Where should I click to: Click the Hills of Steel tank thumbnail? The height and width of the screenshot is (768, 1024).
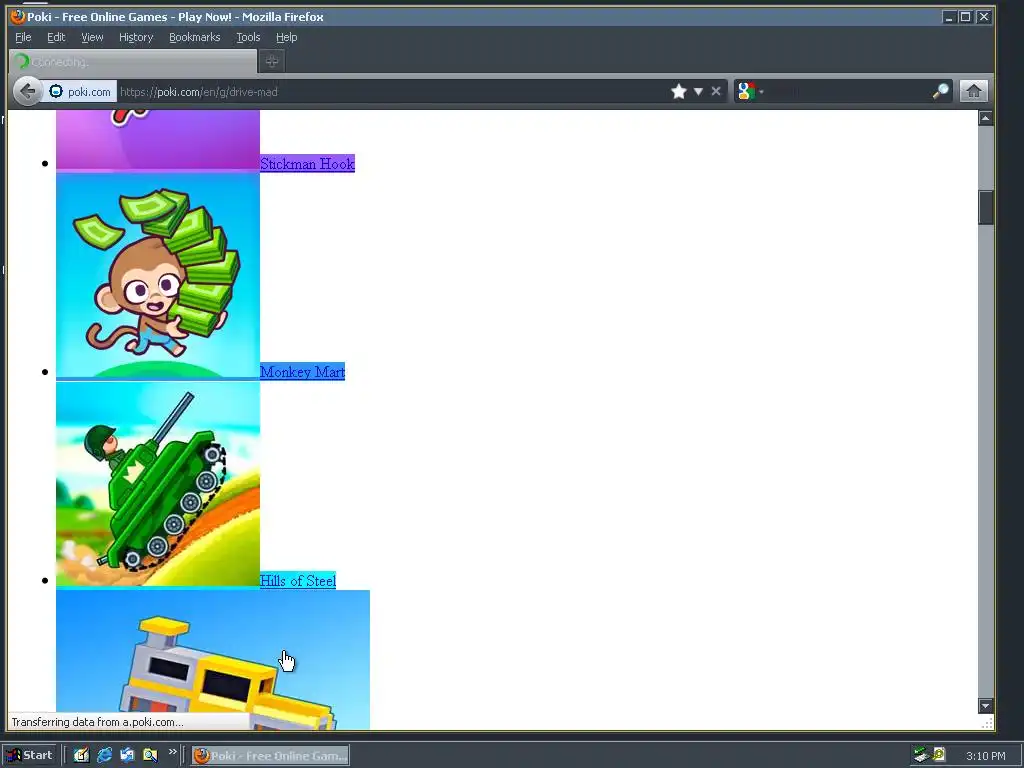(x=158, y=485)
